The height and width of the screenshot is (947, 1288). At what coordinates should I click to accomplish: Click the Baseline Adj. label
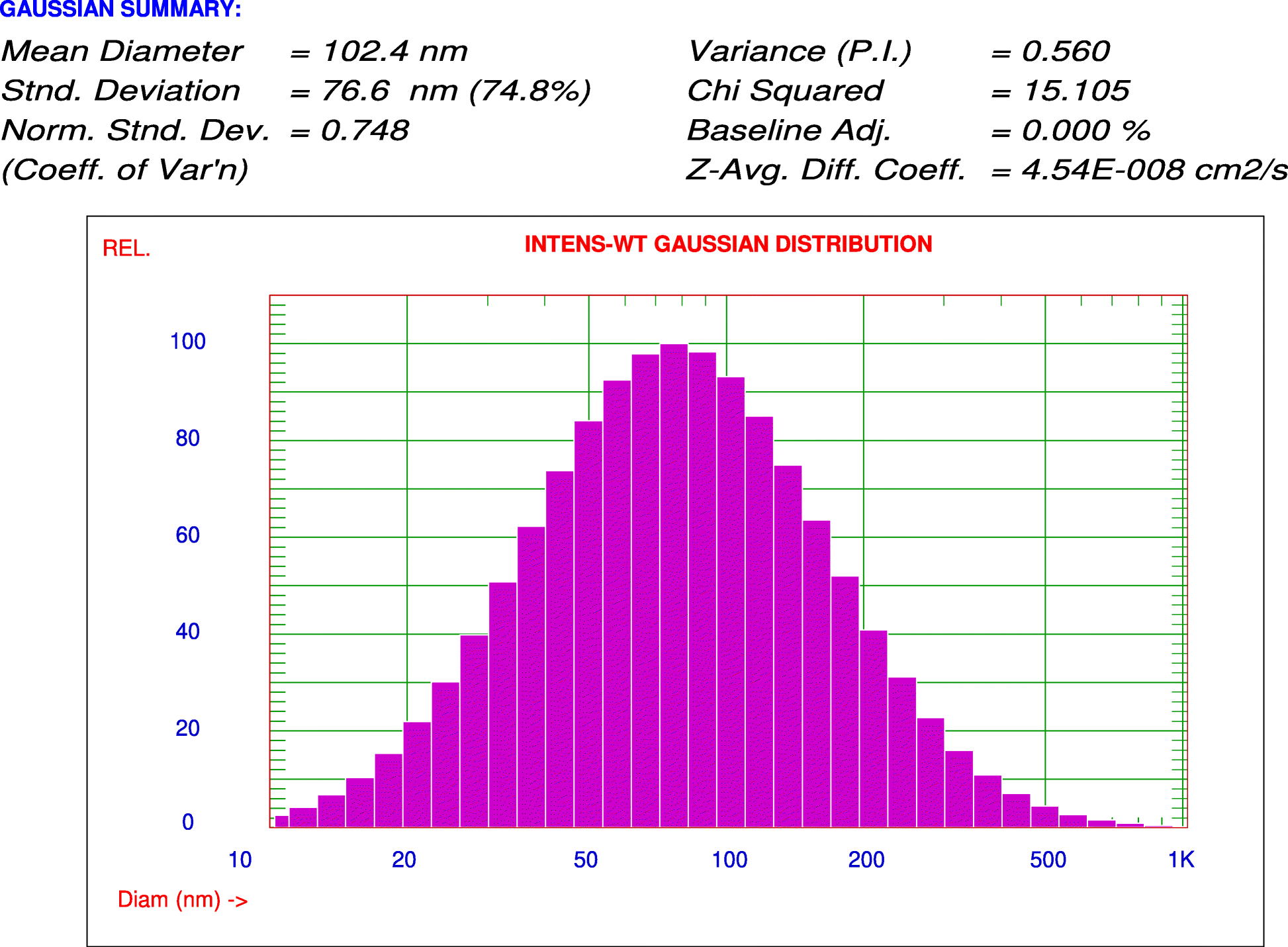pos(789,131)
